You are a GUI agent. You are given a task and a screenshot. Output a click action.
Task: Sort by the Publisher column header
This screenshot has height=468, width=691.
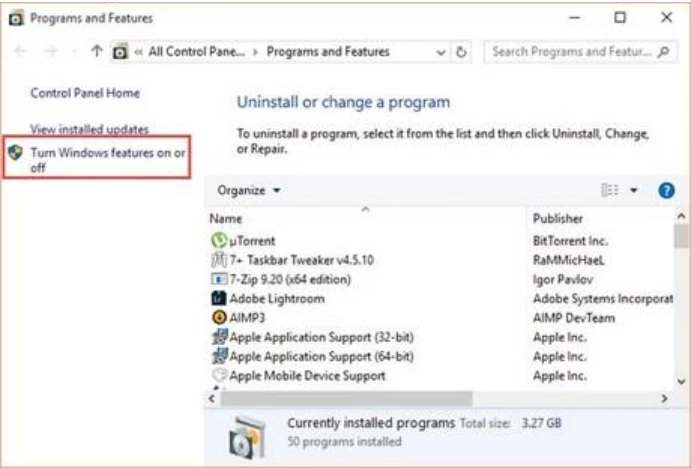coord(557,219)
